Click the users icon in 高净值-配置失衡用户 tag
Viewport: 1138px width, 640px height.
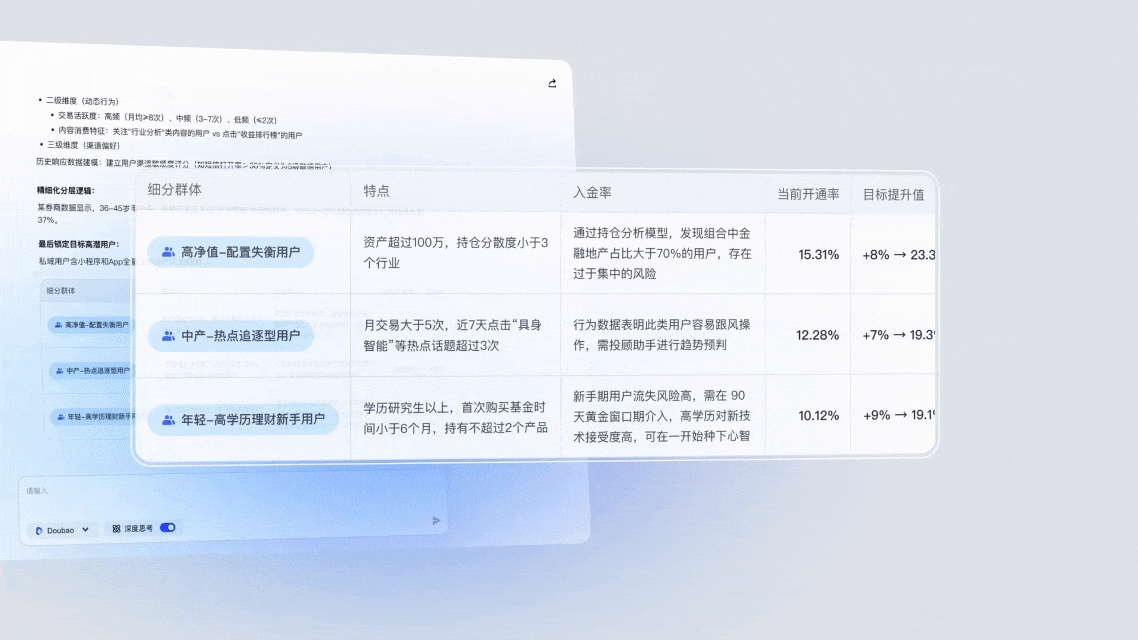(x=168, y=252)
